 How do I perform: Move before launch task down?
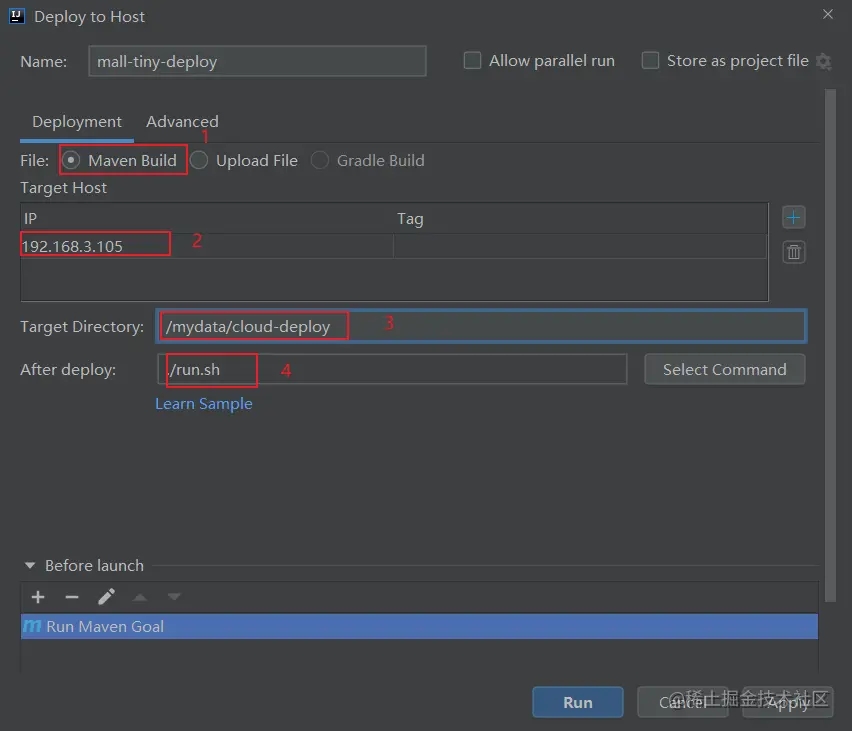pyautogui.click(x=174, y=597)
